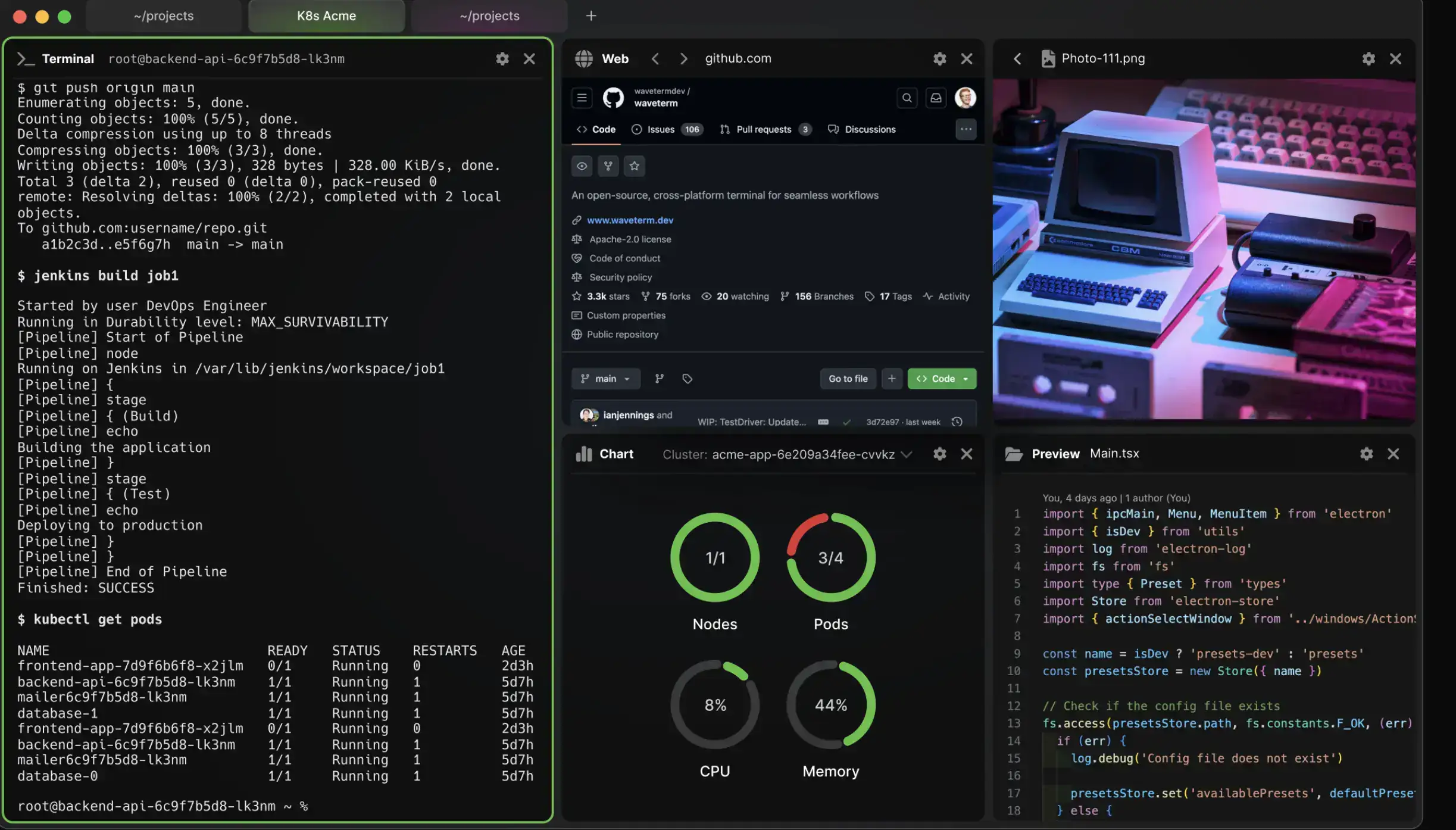Screen dimensions: 1456x830
Task: View 17 Tags link
Action: [x=888, y=297]
